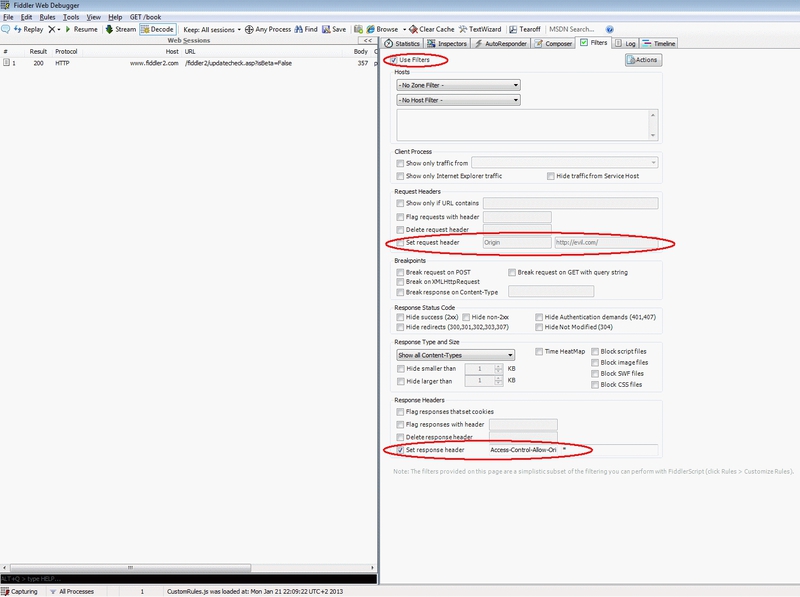Enable Show only traffic from checkbox
The height and width of the screenshot is (597, 800).
pos(400,164)
